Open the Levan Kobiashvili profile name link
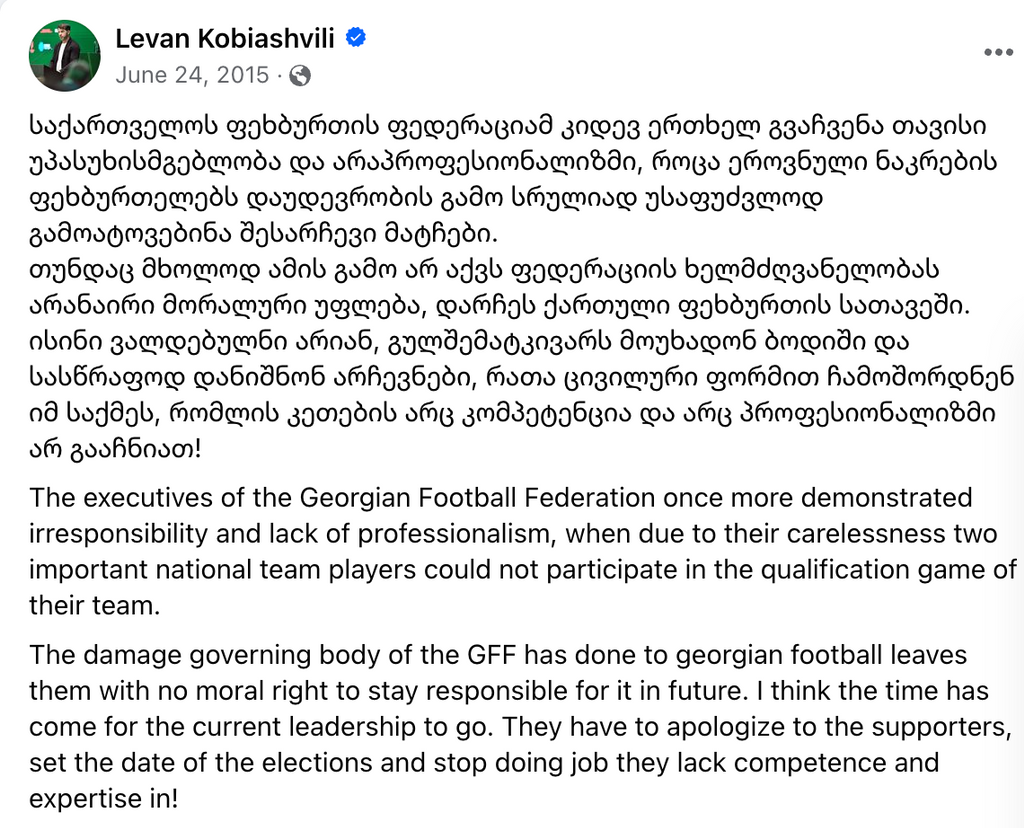1024x828 pixels. pyautogui.click(x=225, y=39)
